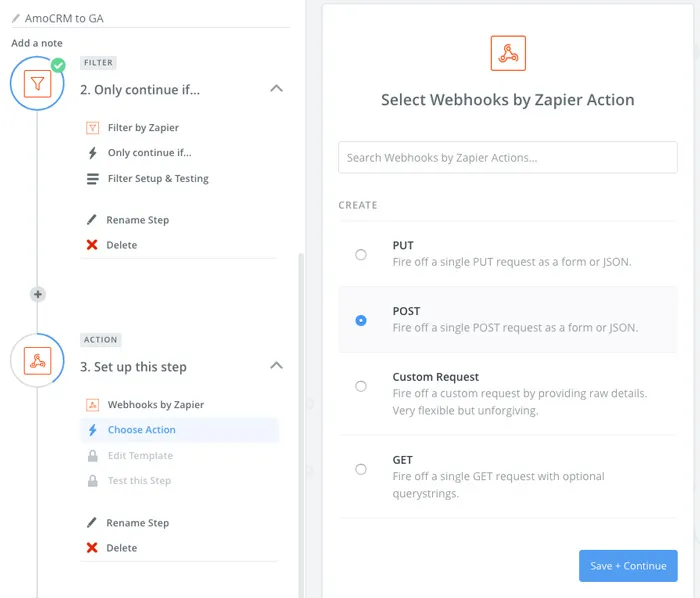Click Delete under the Action step
Screen dimensions: 700x598
[x=121, y=548]
